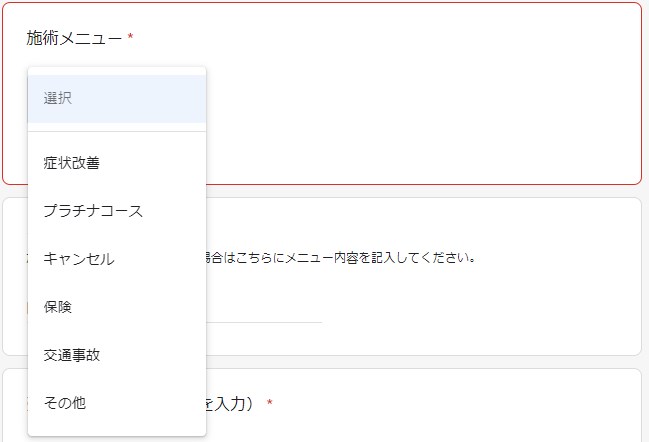The width and height of the screenshot is (649, 442).
Task: Click the 施術メニュー question title
Action: pyautogui.click(x=74, y=39)
